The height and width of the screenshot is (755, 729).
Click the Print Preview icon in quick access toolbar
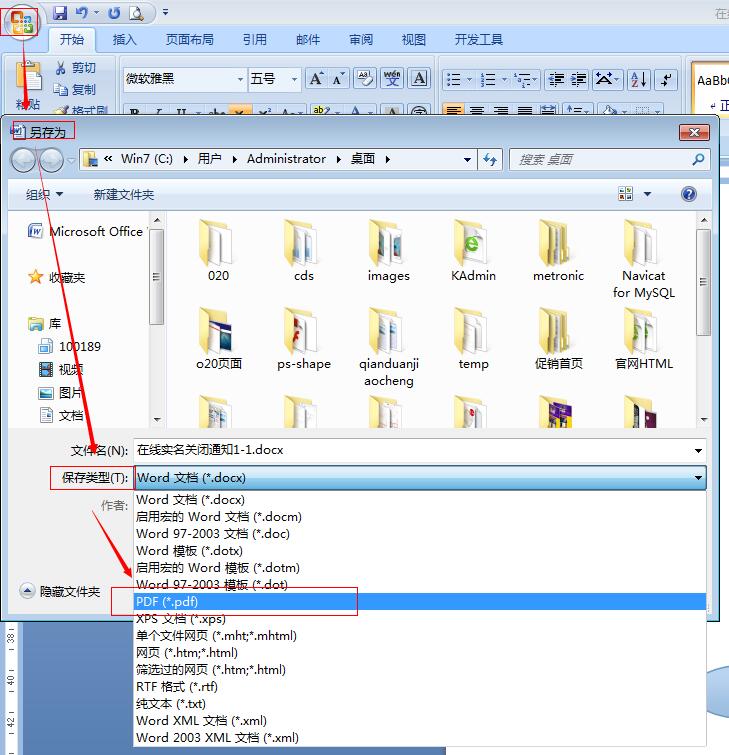pos(137,13)
